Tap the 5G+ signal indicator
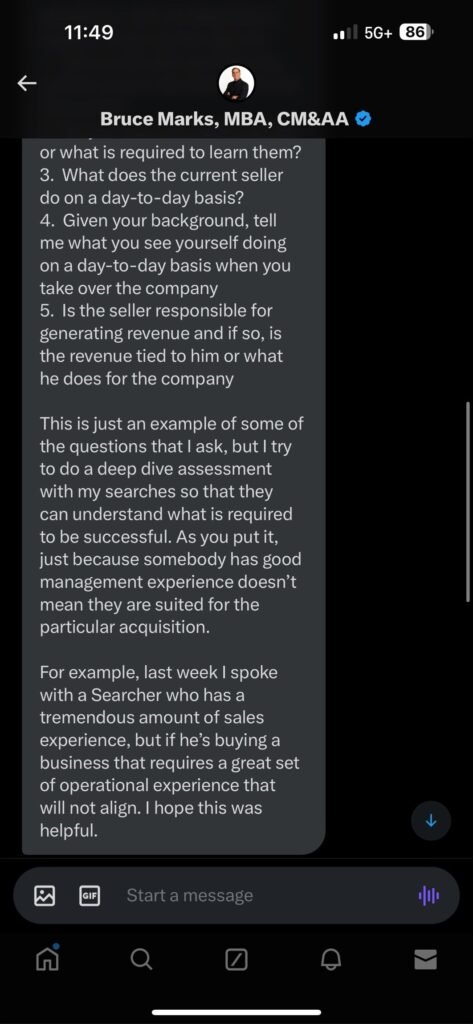The width and height of the screenshot is (473, 1024). pos(378,33)
